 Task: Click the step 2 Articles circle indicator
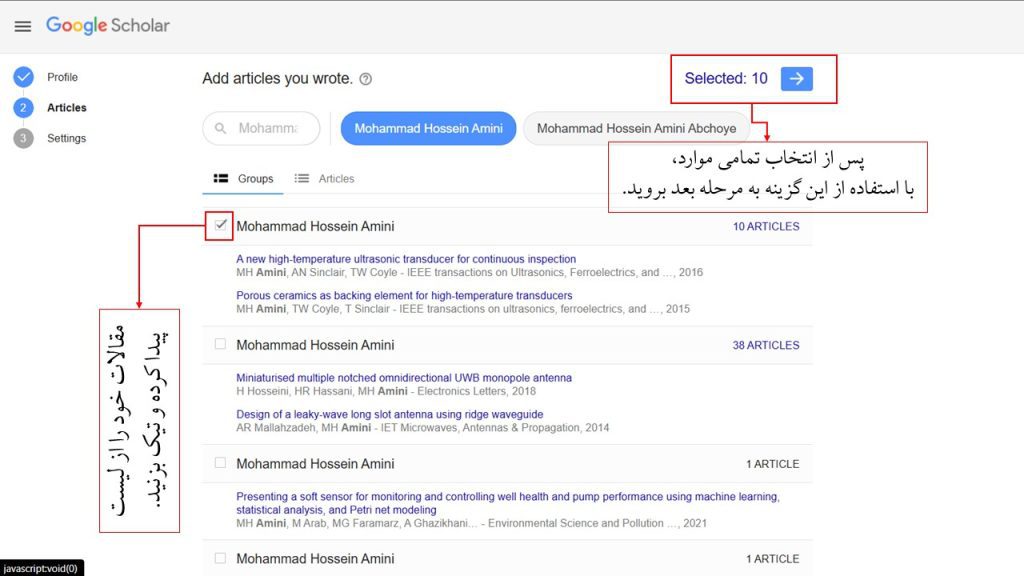[x=23, y=107]
